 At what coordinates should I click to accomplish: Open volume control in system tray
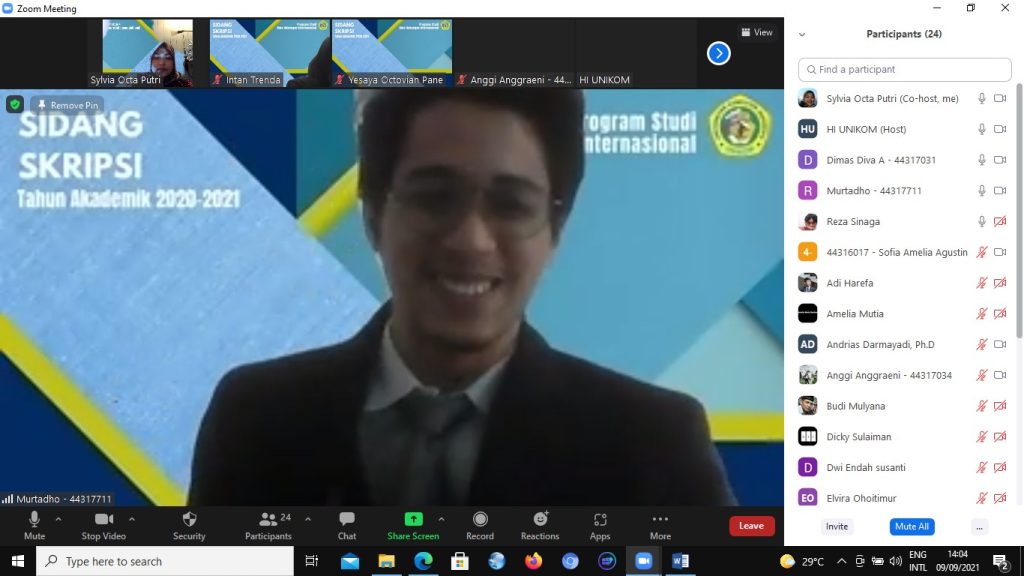click(895, 561)
